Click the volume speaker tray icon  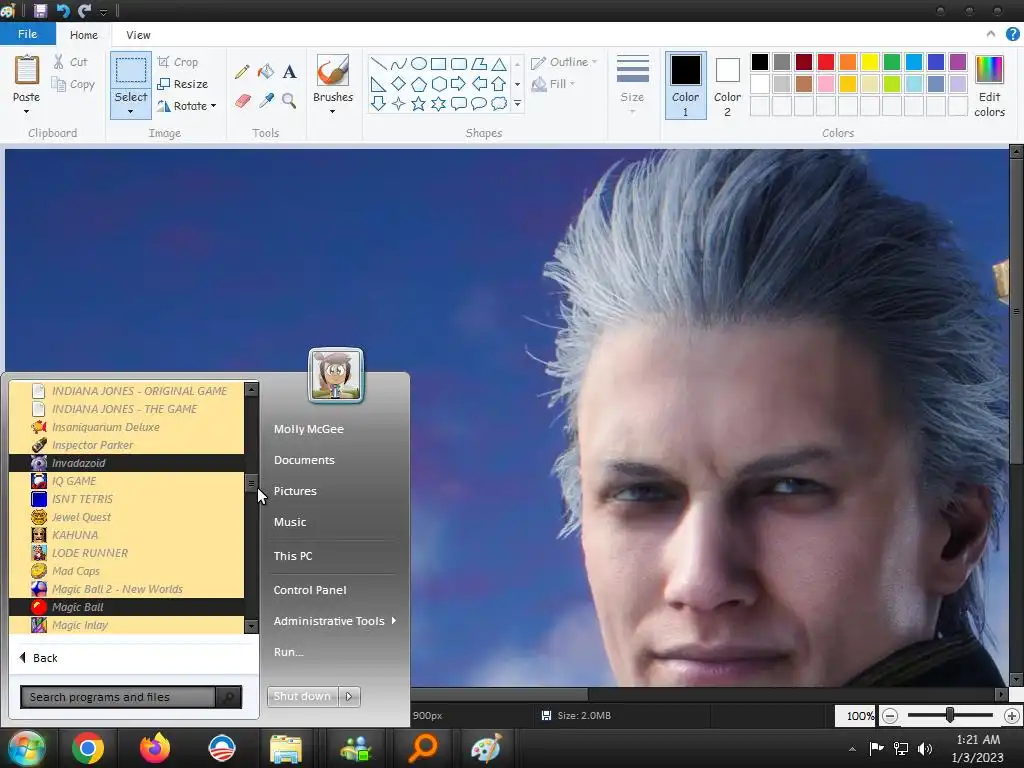coord(925,748)
